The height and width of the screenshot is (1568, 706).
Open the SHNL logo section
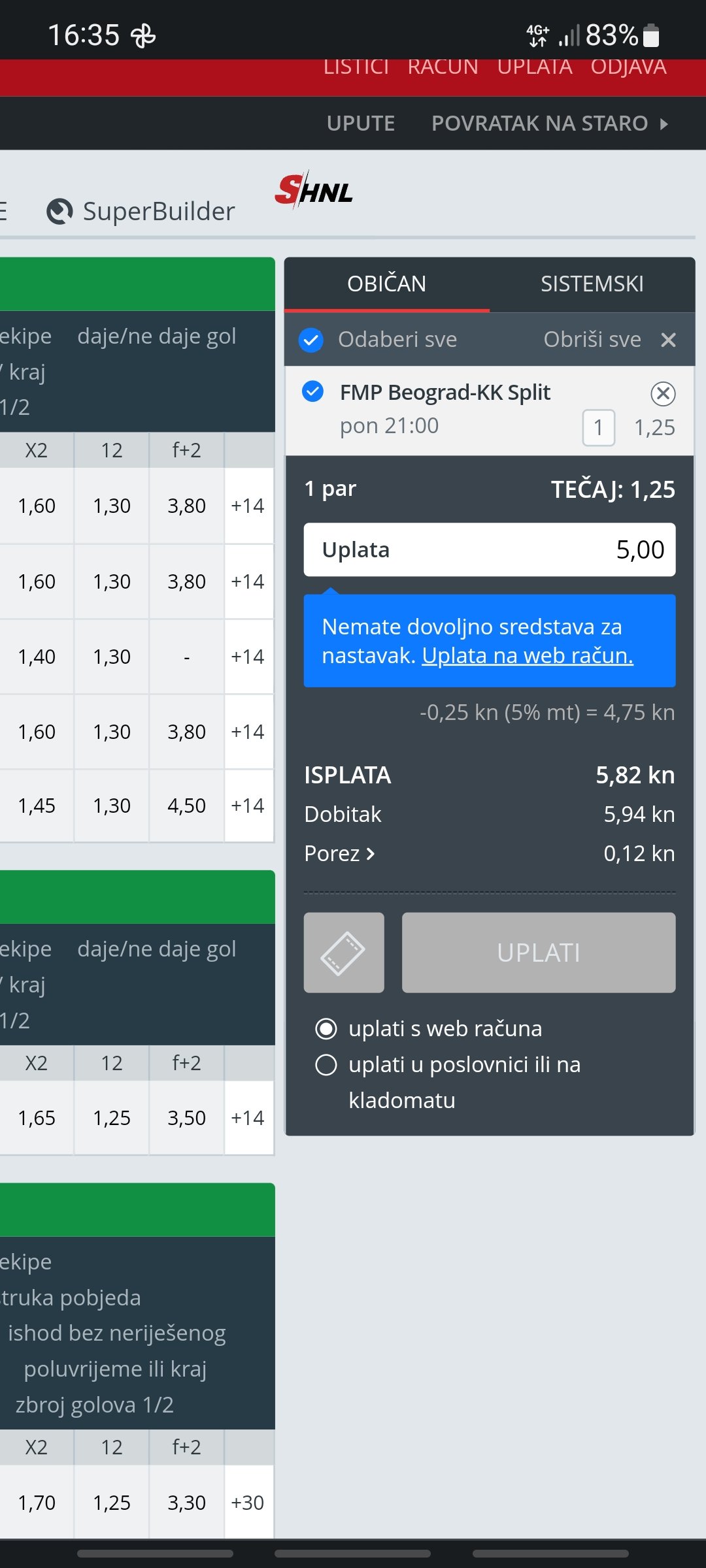(x=314, y=190)
